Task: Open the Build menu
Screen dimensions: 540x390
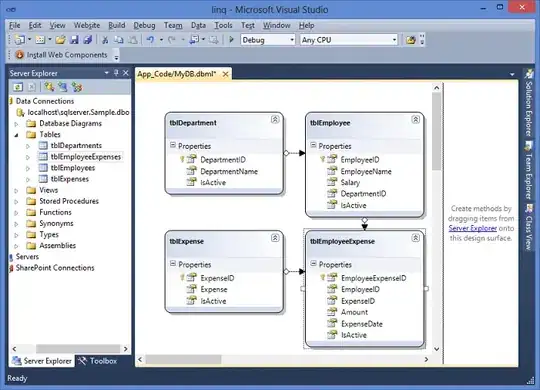Action: click(x=116, y=25)
